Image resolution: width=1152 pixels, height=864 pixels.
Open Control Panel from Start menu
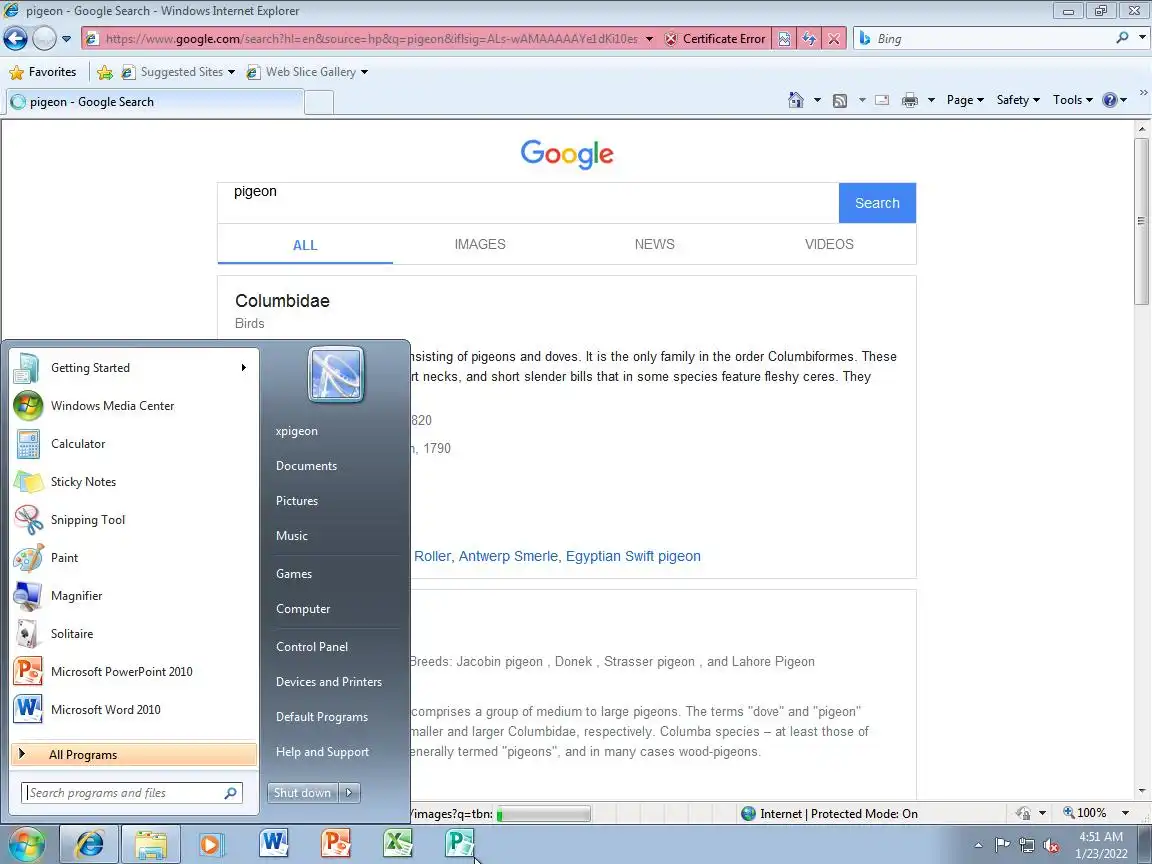click(312, 647)
